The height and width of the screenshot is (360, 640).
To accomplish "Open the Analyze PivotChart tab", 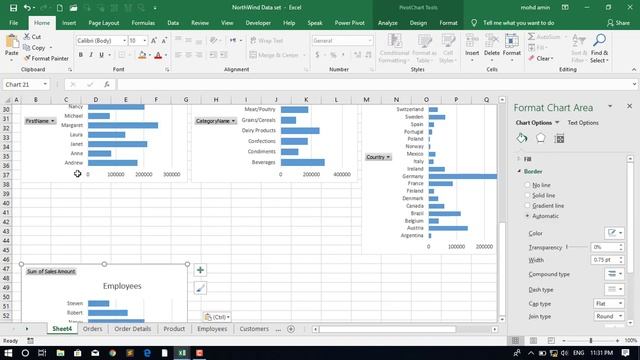I will tap(387, 23).
